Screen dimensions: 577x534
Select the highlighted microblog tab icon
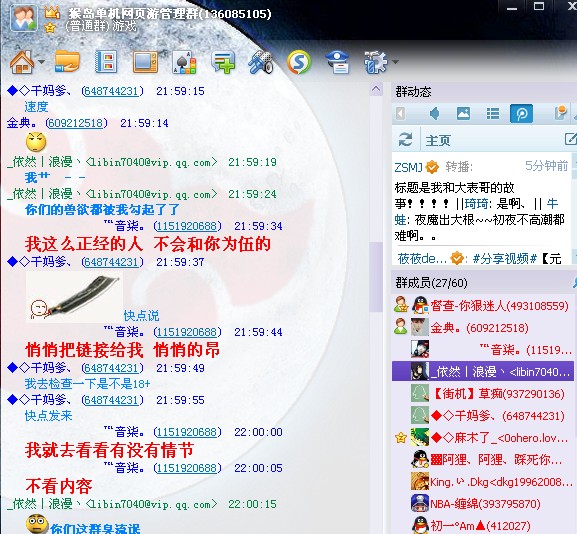click(x=521, y=113)
